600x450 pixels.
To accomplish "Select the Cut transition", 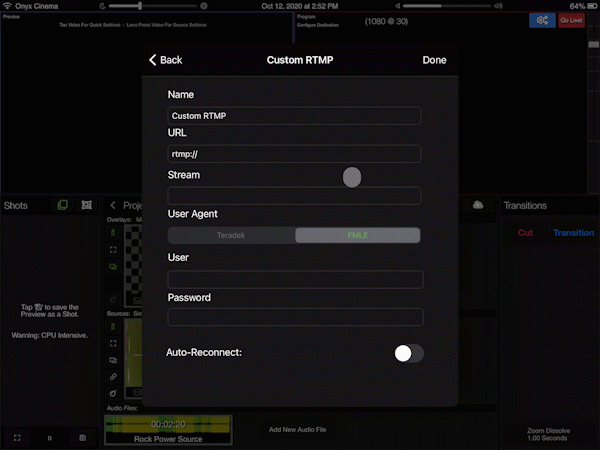I will pyautogui.click(x=525, y=233).
